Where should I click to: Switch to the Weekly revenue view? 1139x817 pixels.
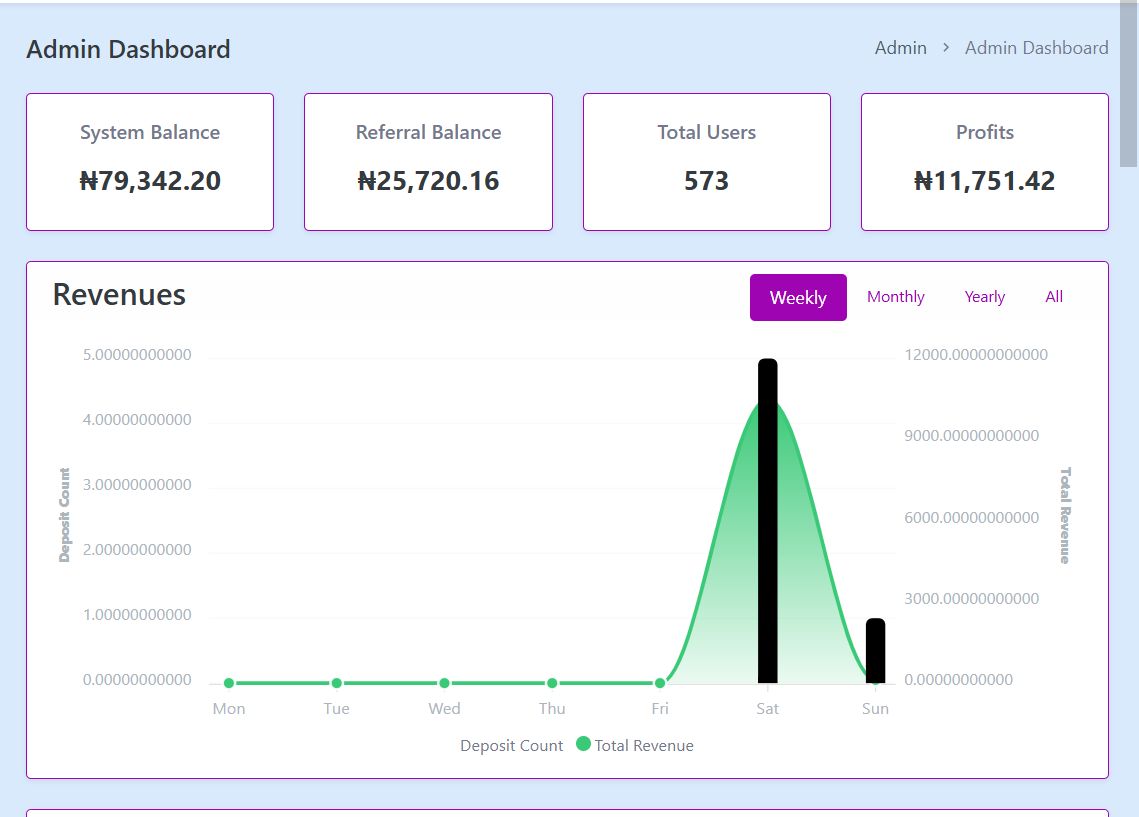pos(798,298)
